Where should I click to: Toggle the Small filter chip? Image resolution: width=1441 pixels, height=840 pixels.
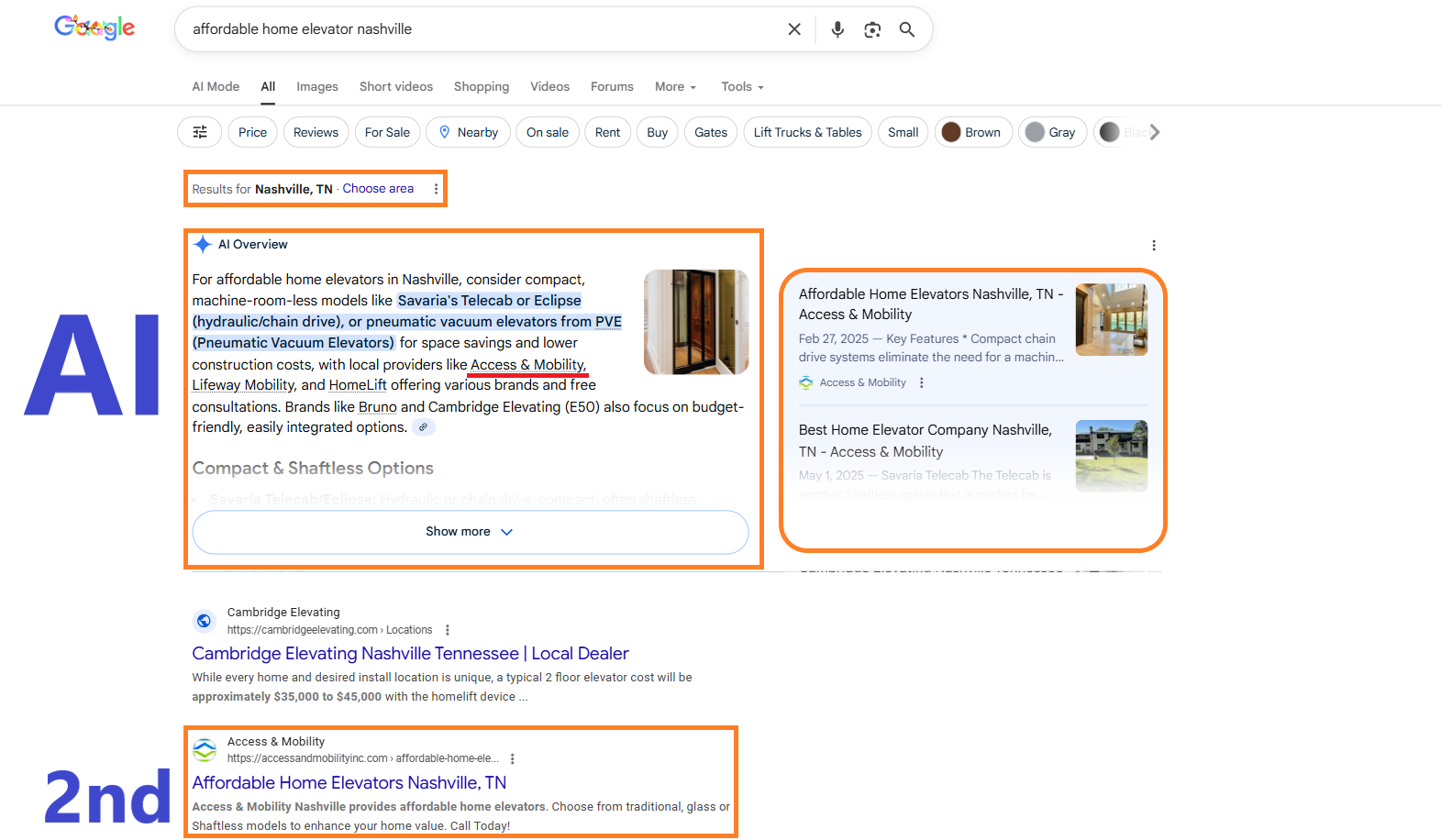tap(903, 132)
